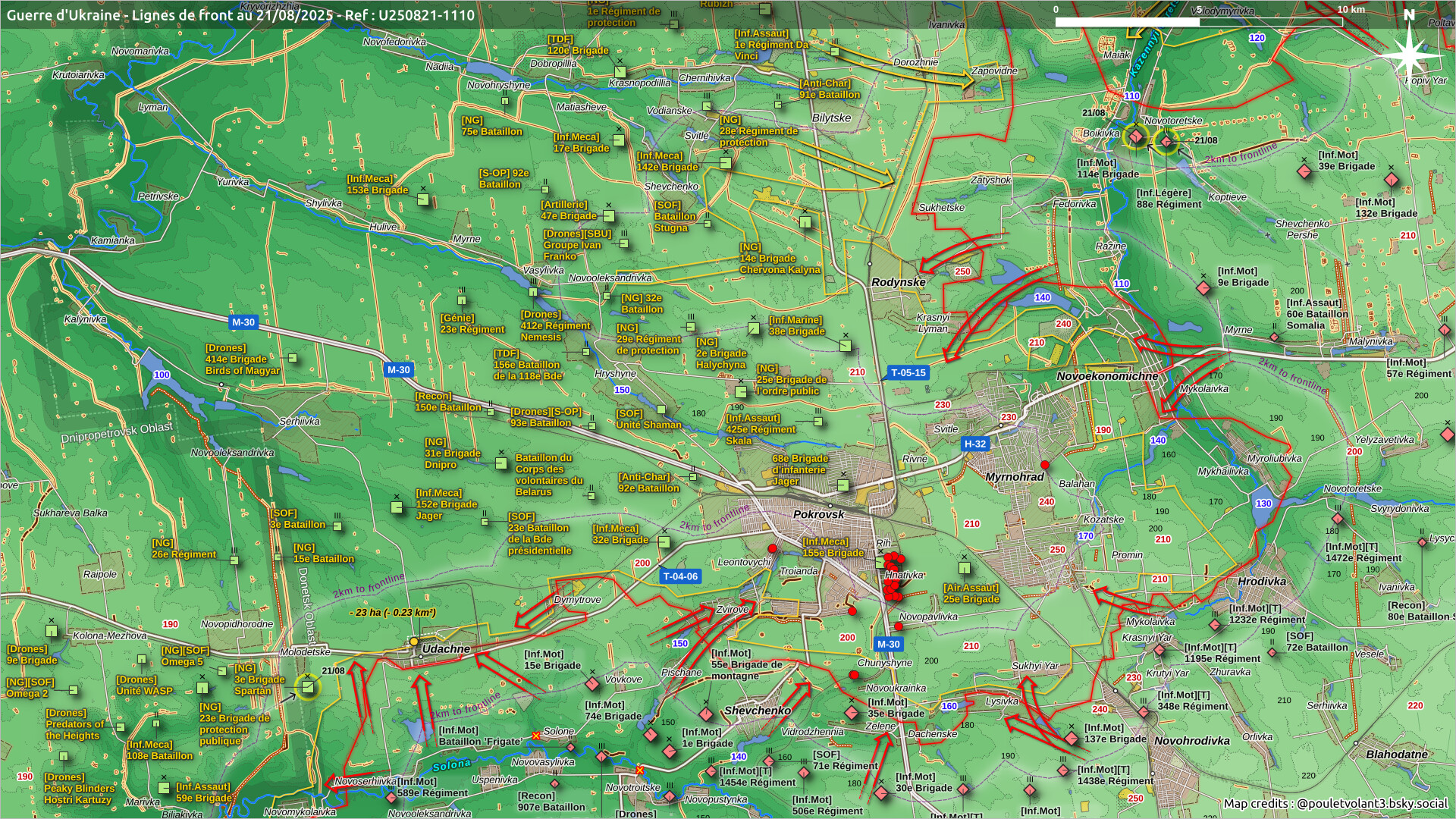Click the map title text at top left

pos(240,14)
